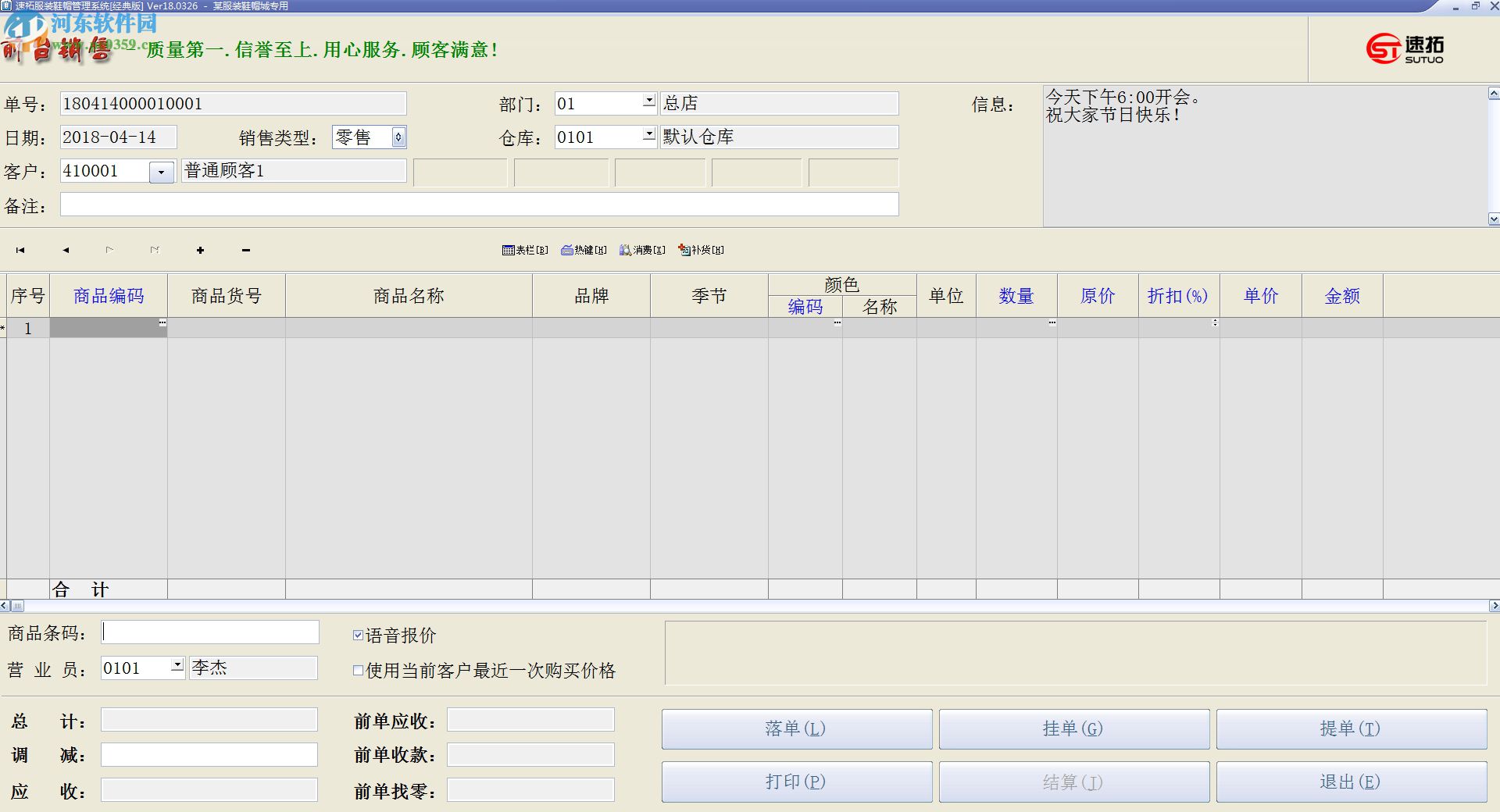
Task: Open the 数量 cell ellipsis button
Action: tap(1052, 322)
